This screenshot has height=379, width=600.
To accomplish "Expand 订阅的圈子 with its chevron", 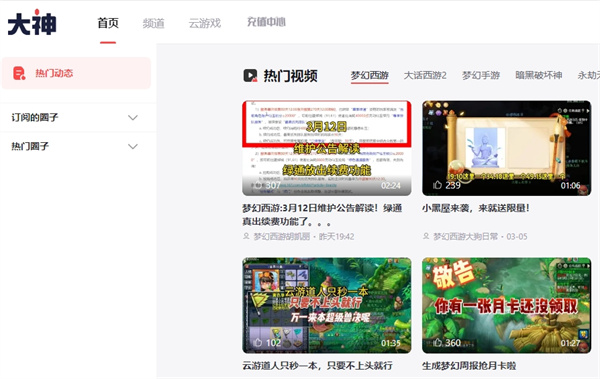I will pos(133,118).
